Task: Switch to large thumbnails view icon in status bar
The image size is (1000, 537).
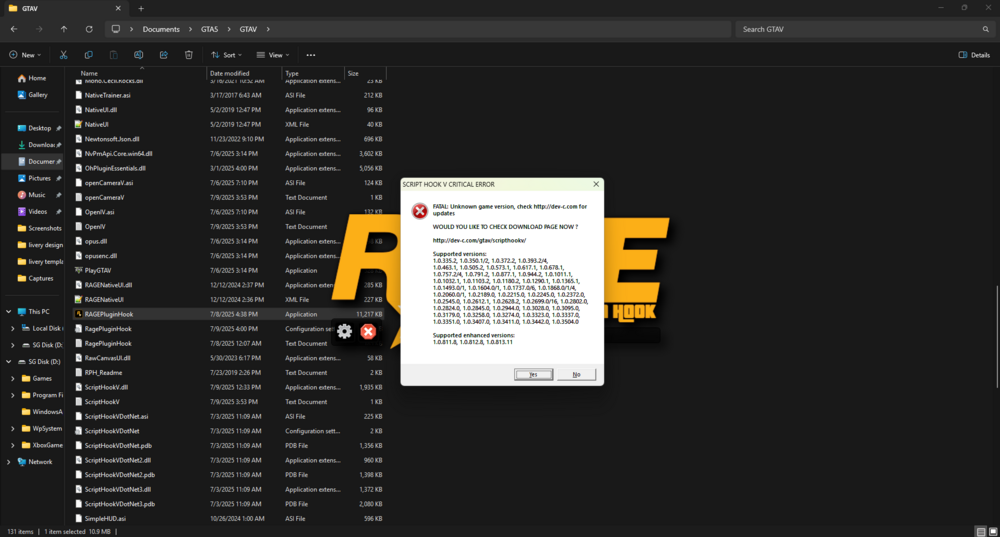Action: coord(993,531)
